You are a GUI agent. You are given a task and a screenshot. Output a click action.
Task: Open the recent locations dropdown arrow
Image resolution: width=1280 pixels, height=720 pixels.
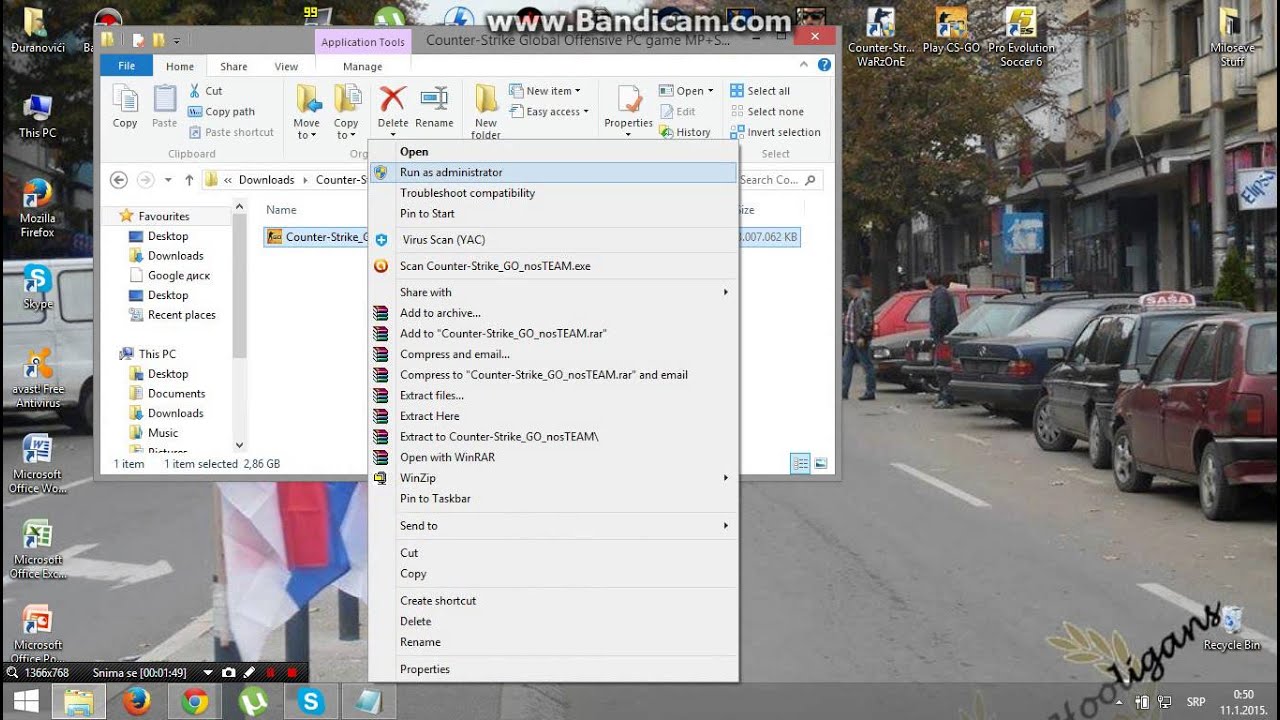[168, 180]
